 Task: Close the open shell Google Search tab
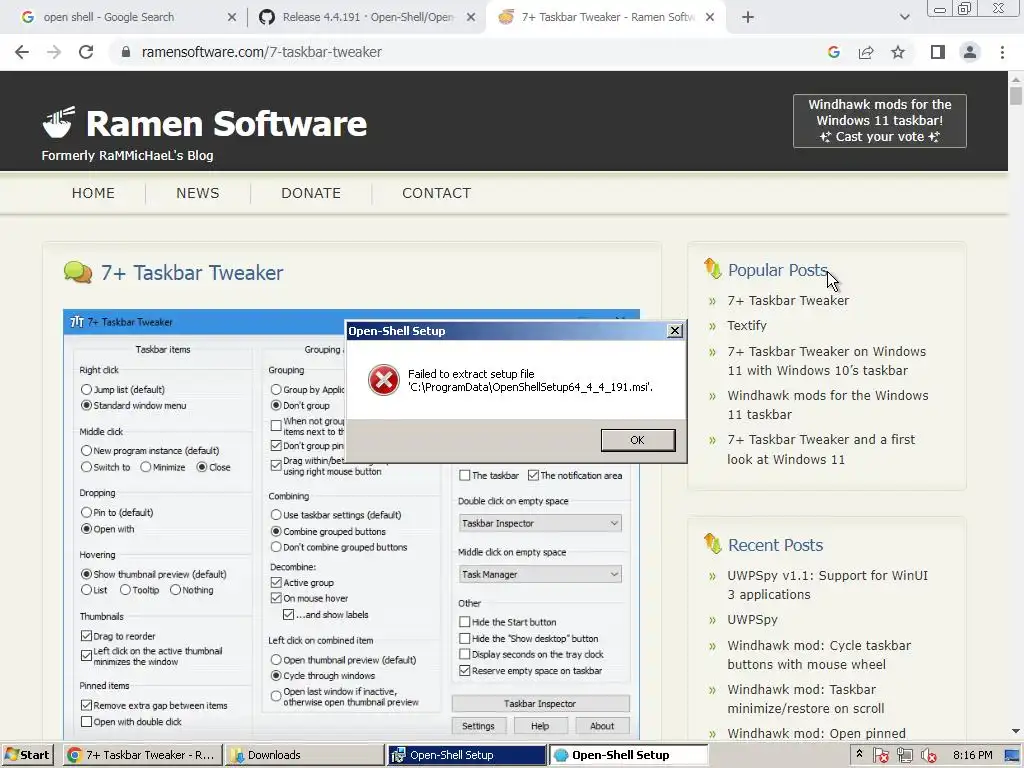(232, 18)
